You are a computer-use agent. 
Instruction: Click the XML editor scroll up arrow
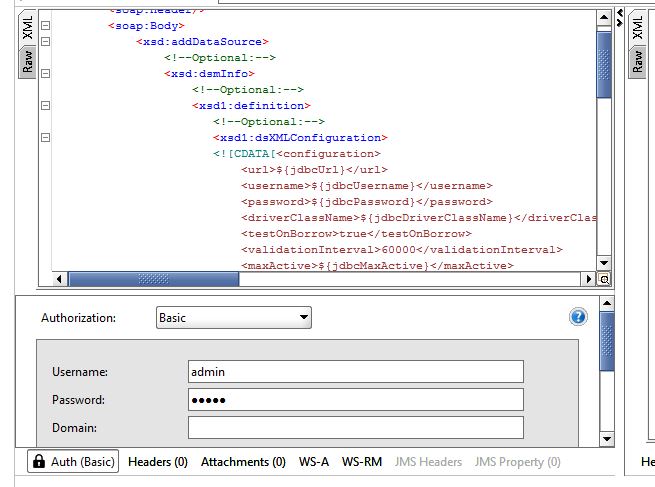point(604,17)
